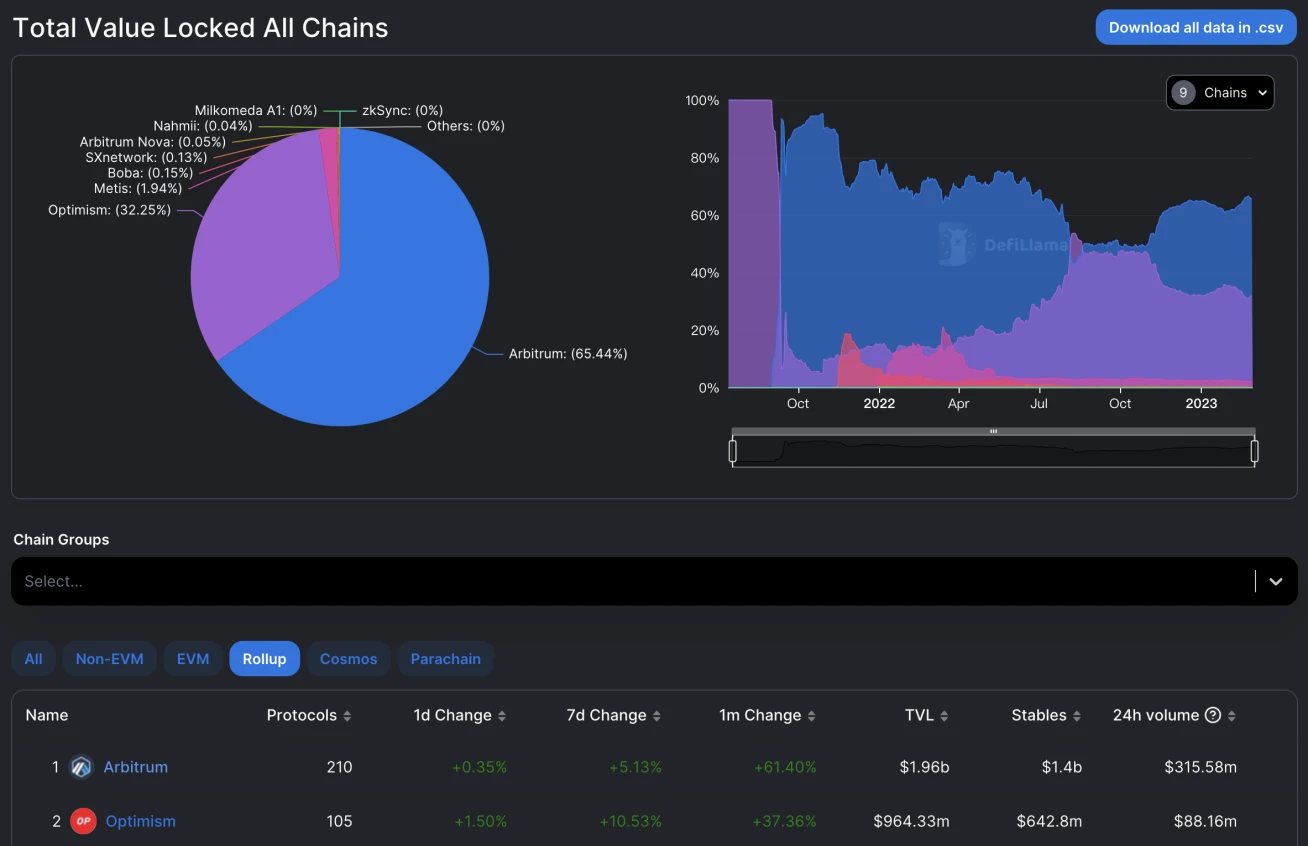Viewport: 1308px width, 846px height.
Task: Sort by 7d Change column arrows
Action: (x=657, y=716)
